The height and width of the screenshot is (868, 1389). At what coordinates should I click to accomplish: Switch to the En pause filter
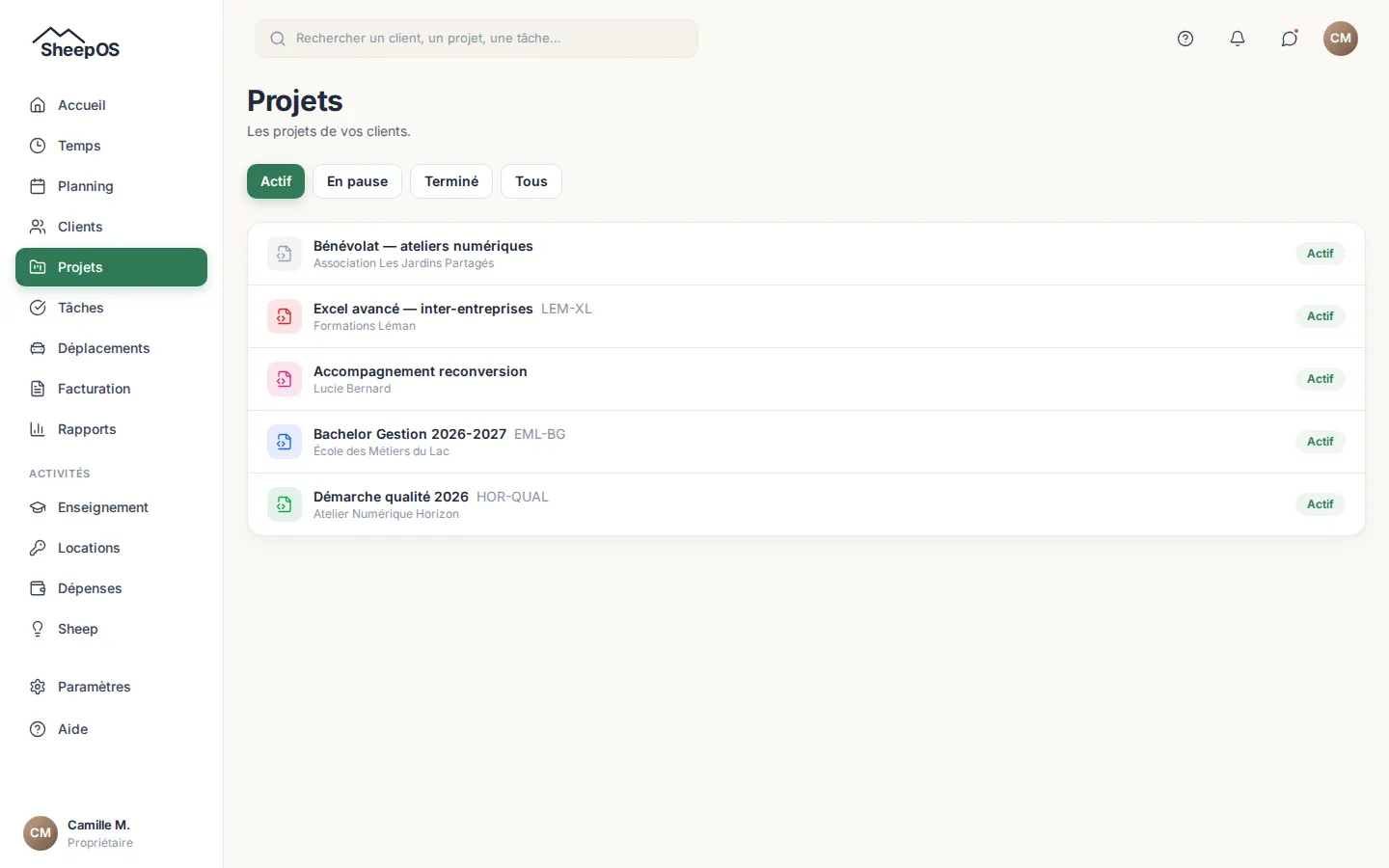357,181
